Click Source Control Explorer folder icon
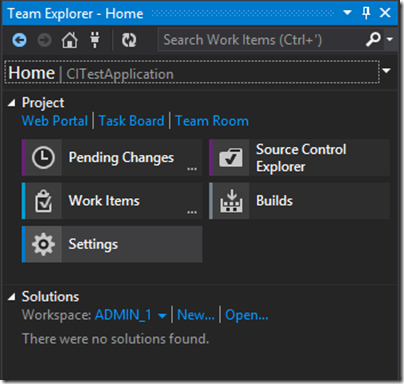This screenshot has height=384, width=404. tap(231, 157)
